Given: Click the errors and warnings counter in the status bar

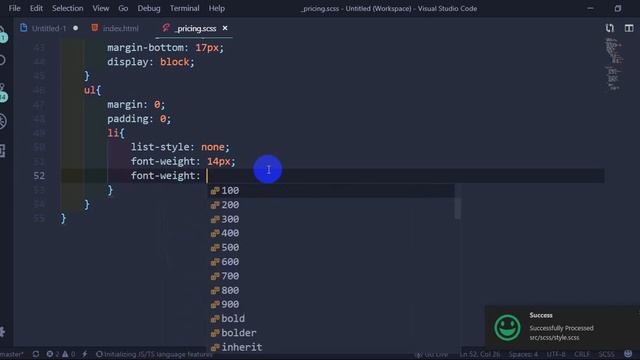Looking at the screenshot, I should [x=60, y=354].
